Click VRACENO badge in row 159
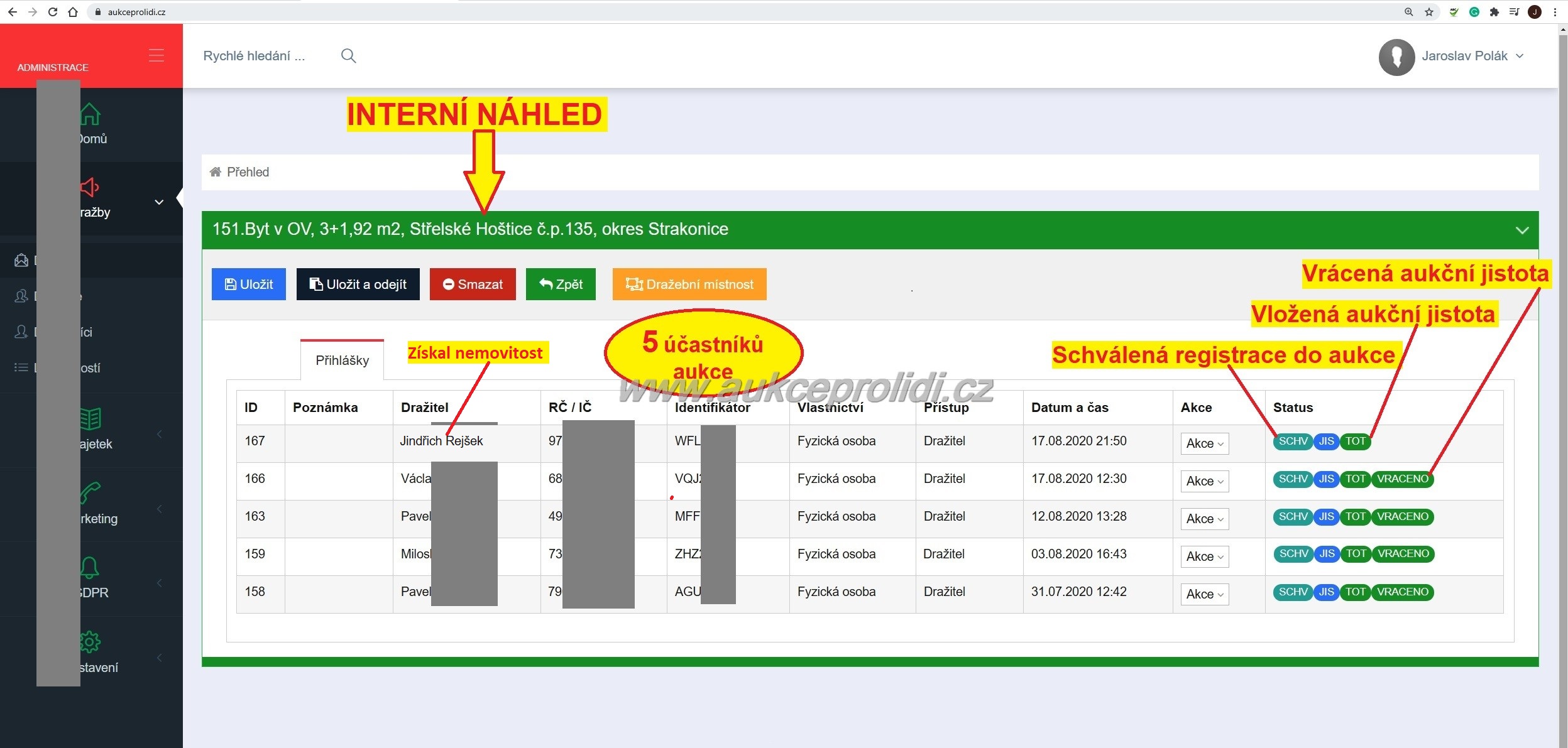1568x748 pixels. point(1402,553)
